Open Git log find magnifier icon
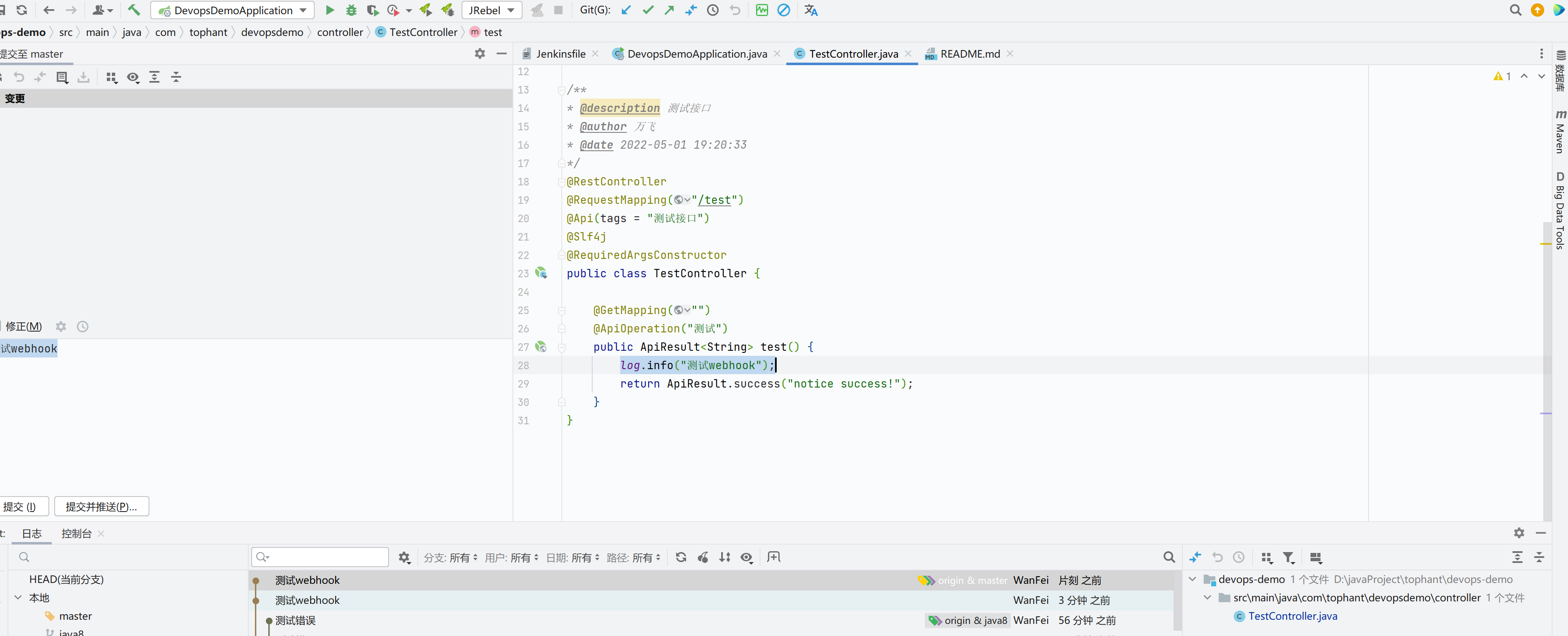The image size is (1568, 636). point(1169,557)
